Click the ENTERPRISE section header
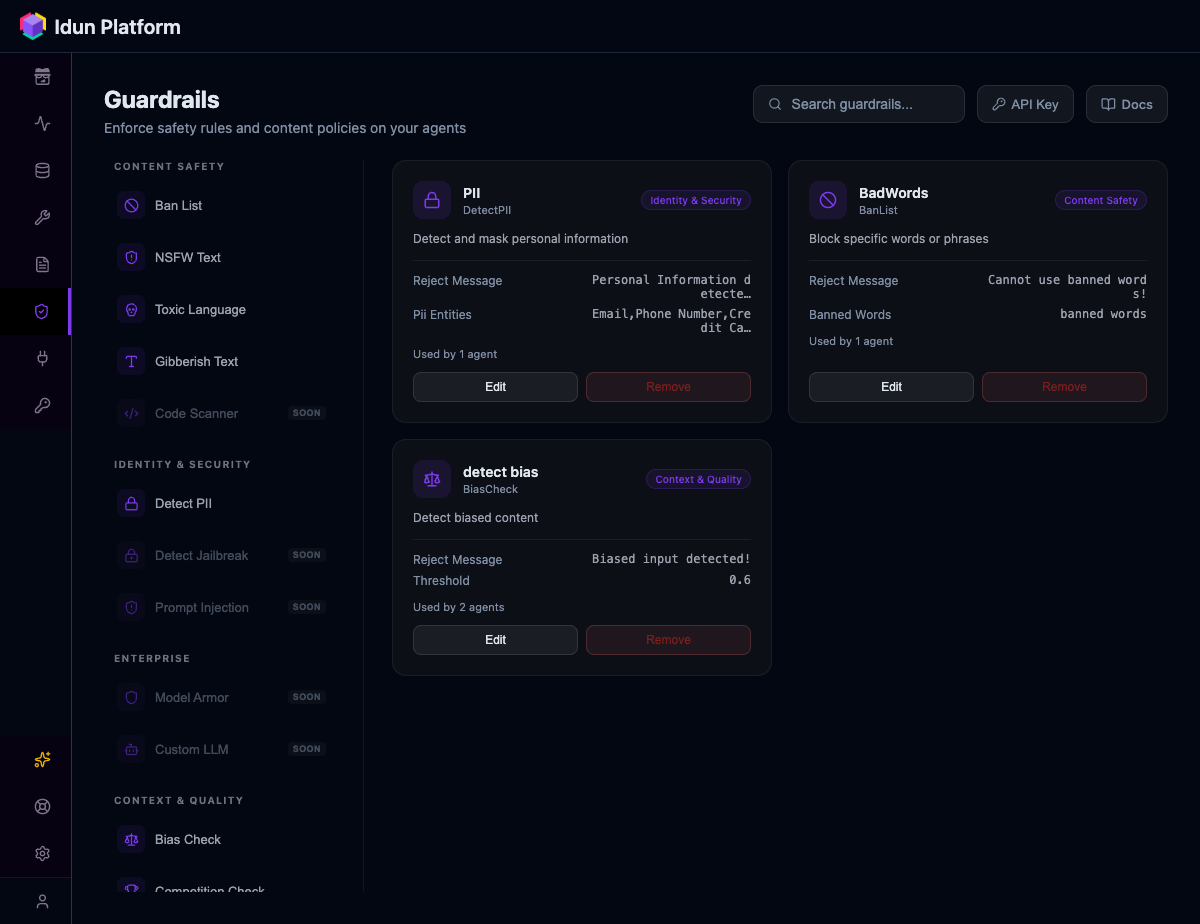Viewport: 1200px width, 924px height. tap(152, 659)
